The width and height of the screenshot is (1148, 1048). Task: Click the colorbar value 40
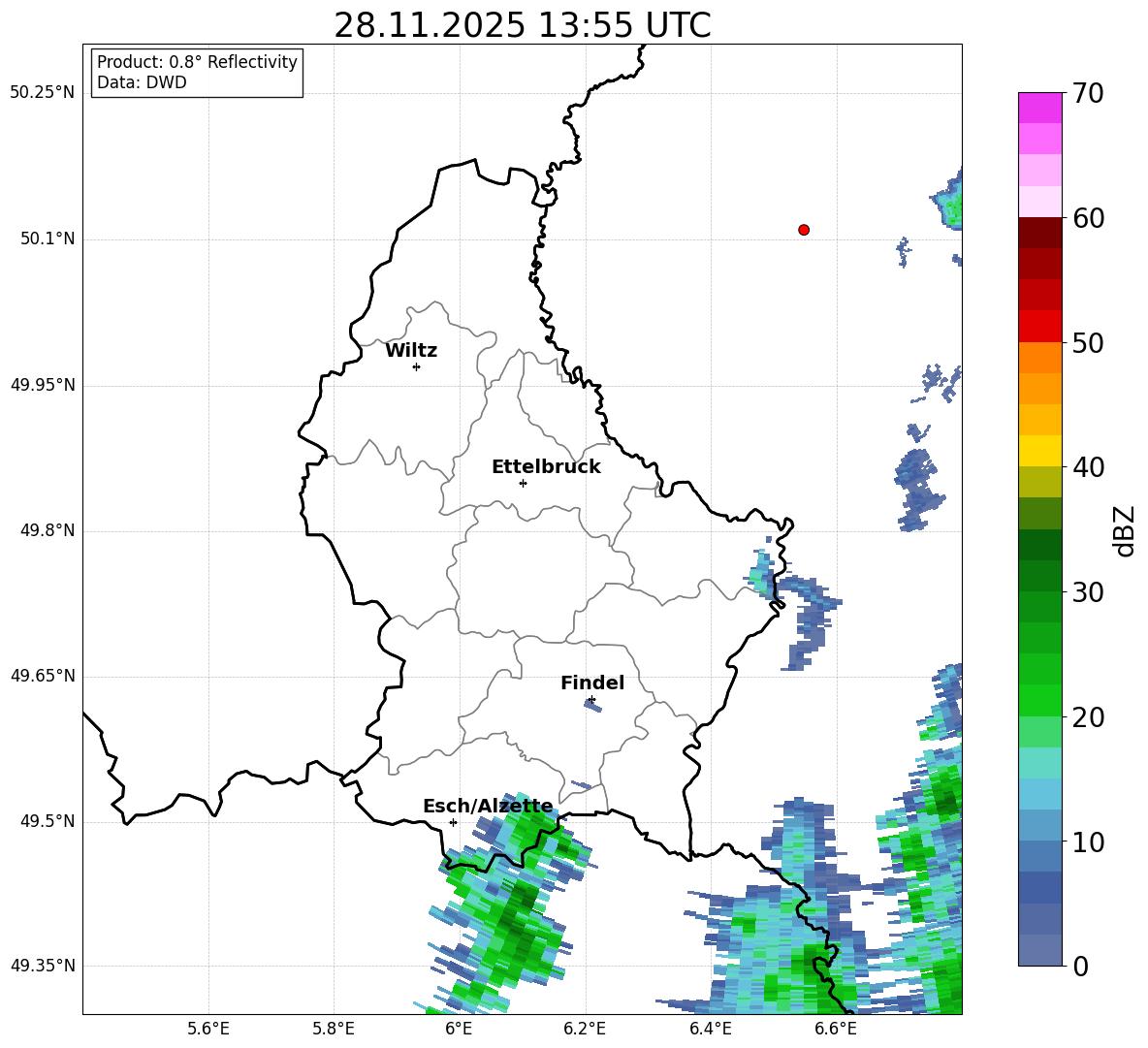pos(1088,467)
